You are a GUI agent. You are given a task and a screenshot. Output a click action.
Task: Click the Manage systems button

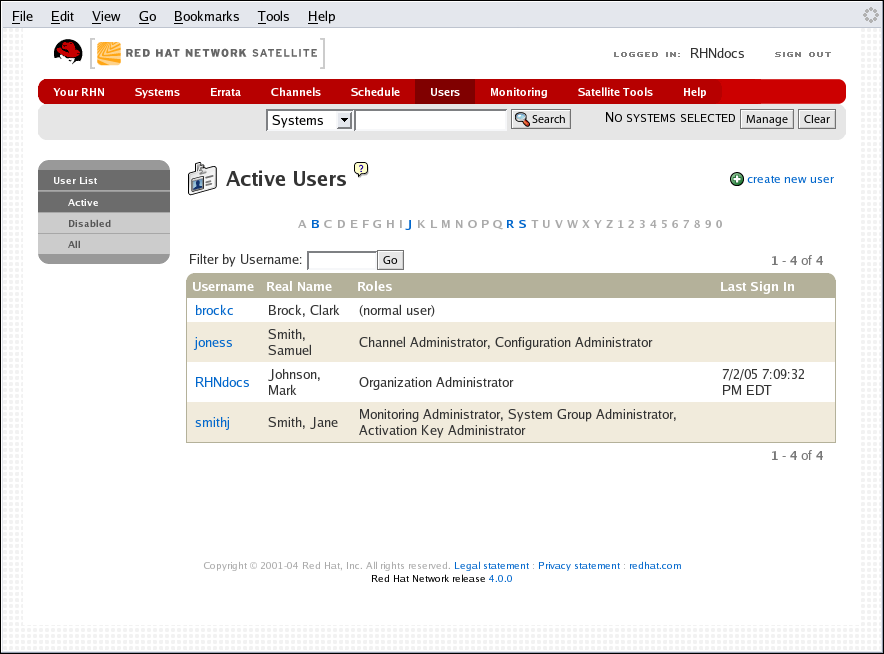[767, 119]
